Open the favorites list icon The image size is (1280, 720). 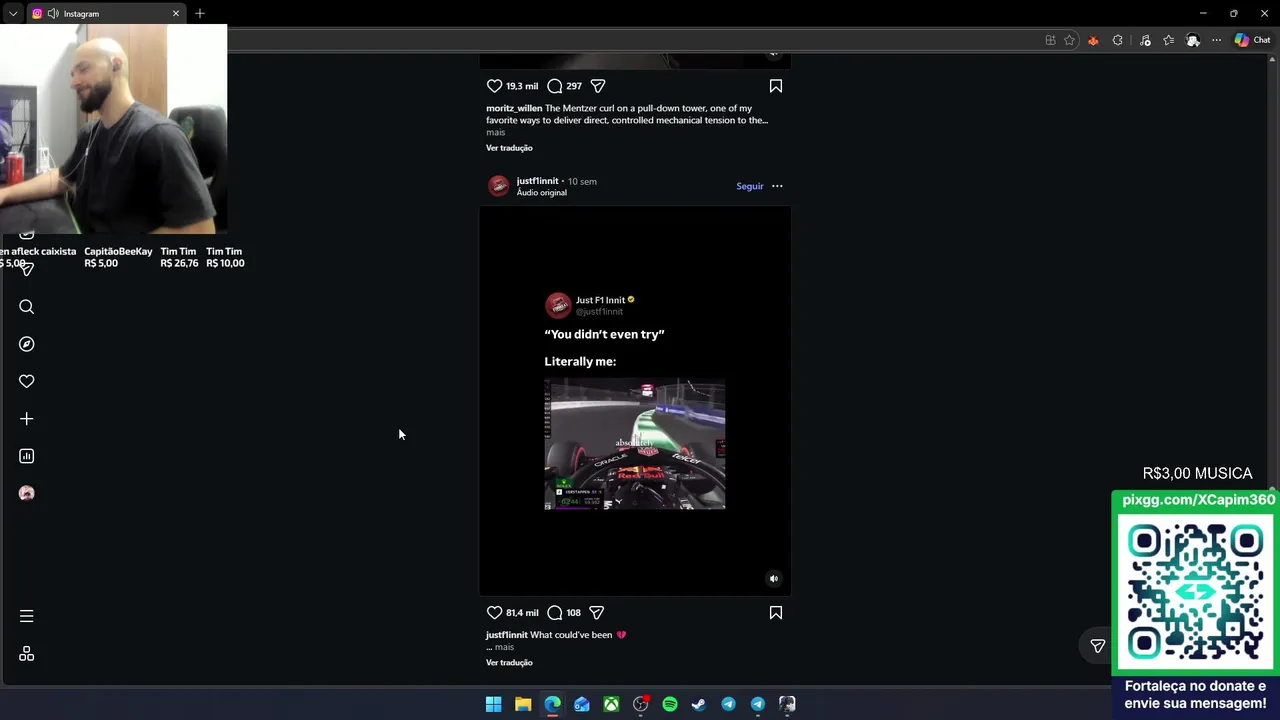pyautogui.click(x=1168, y=40)
